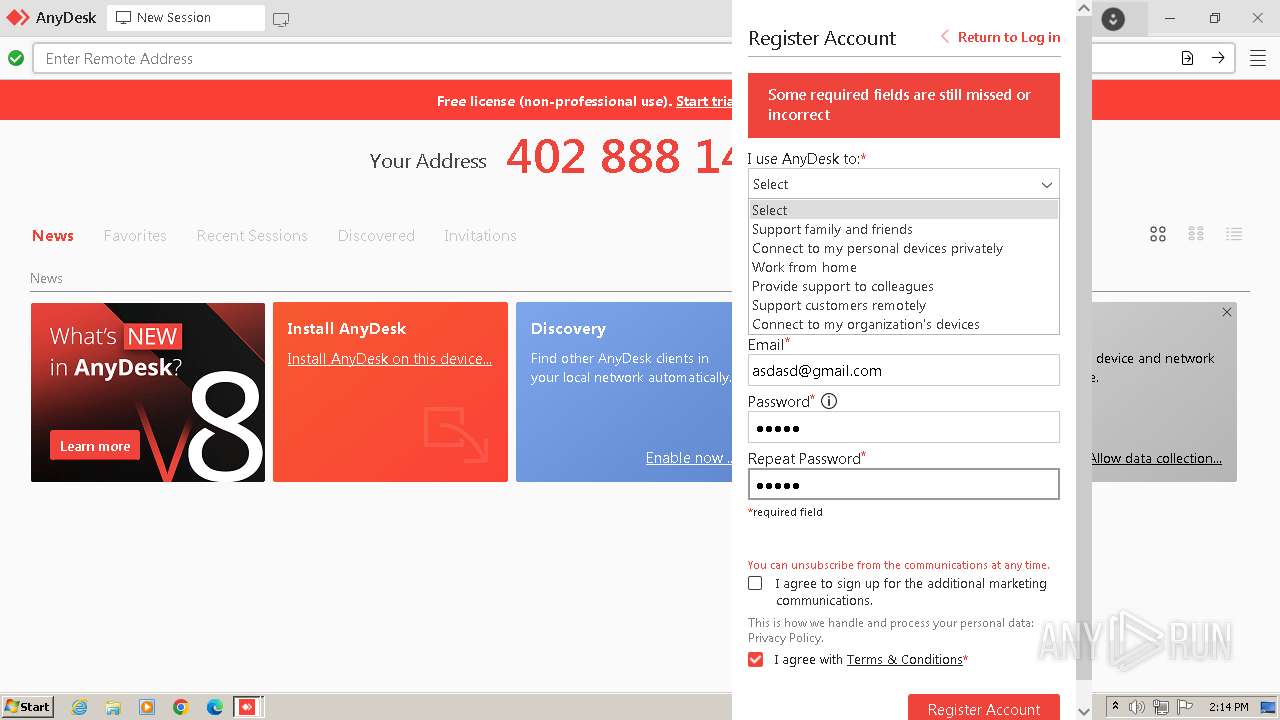This screenshot has height=720, width=1280.
Task: Click the dark round dropdown icon in title bar
Action: click(1113, 18)
